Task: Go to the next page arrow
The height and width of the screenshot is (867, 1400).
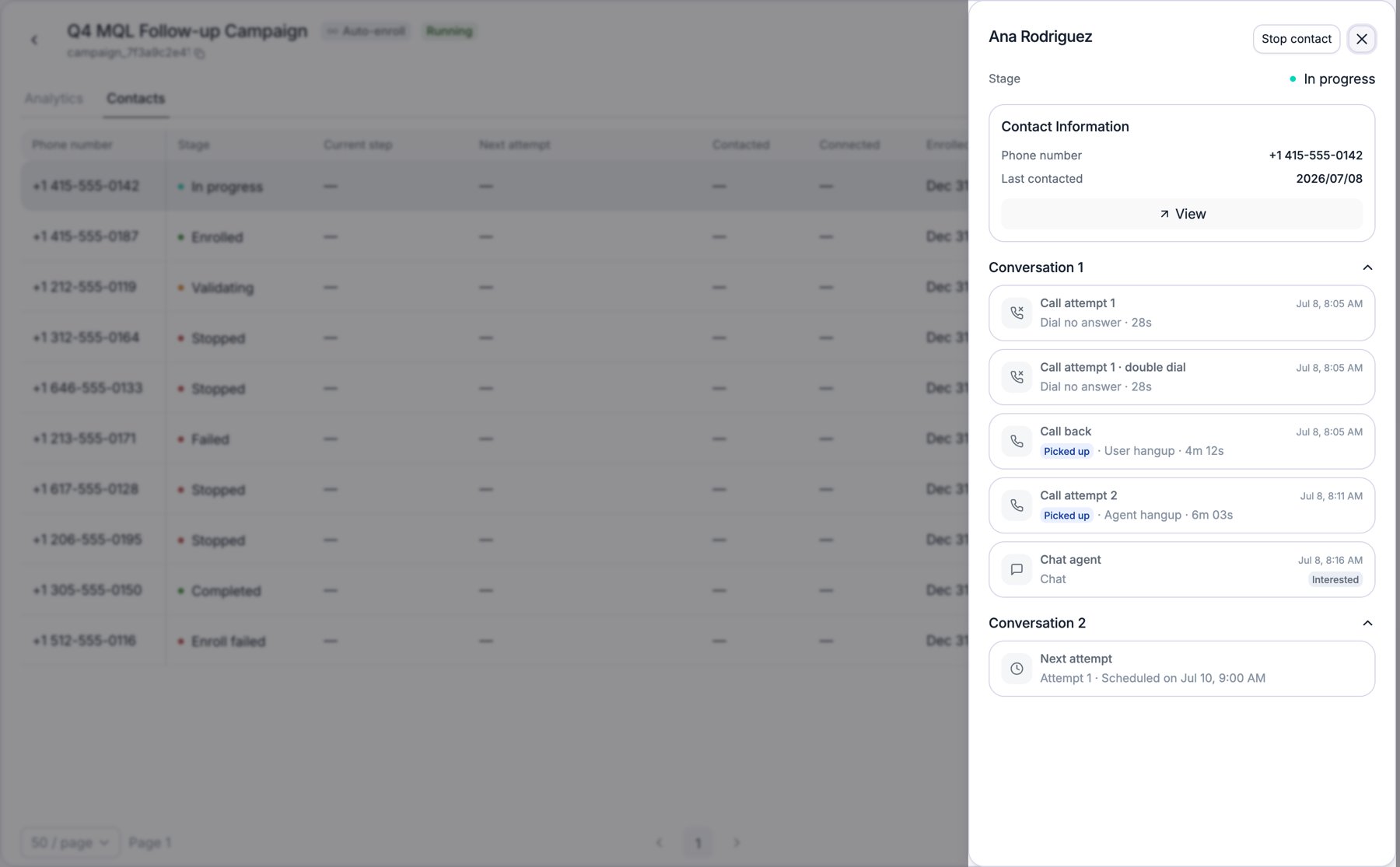Action: [737, 843]
